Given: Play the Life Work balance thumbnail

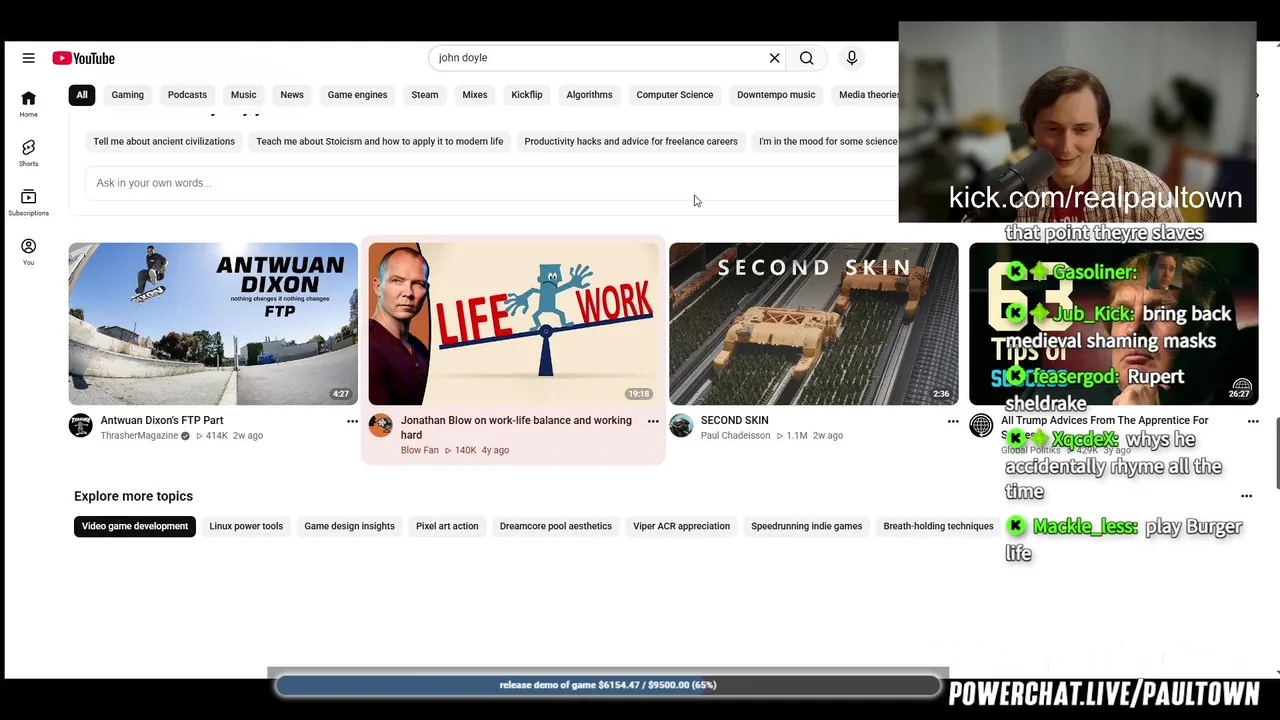Looking at the screenshot, I should point(513,324).
